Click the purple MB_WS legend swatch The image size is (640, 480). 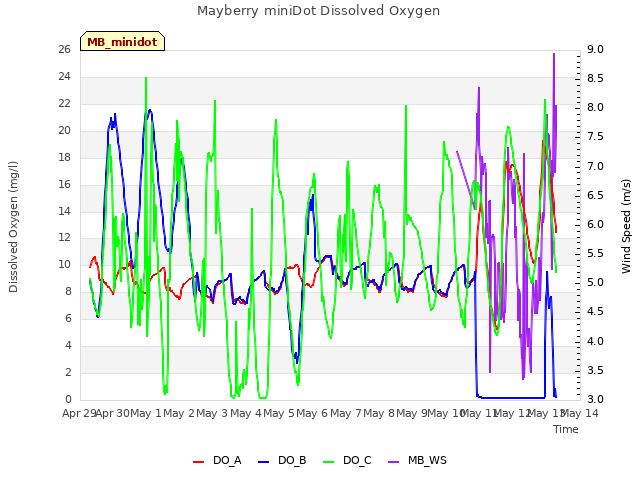393,461
